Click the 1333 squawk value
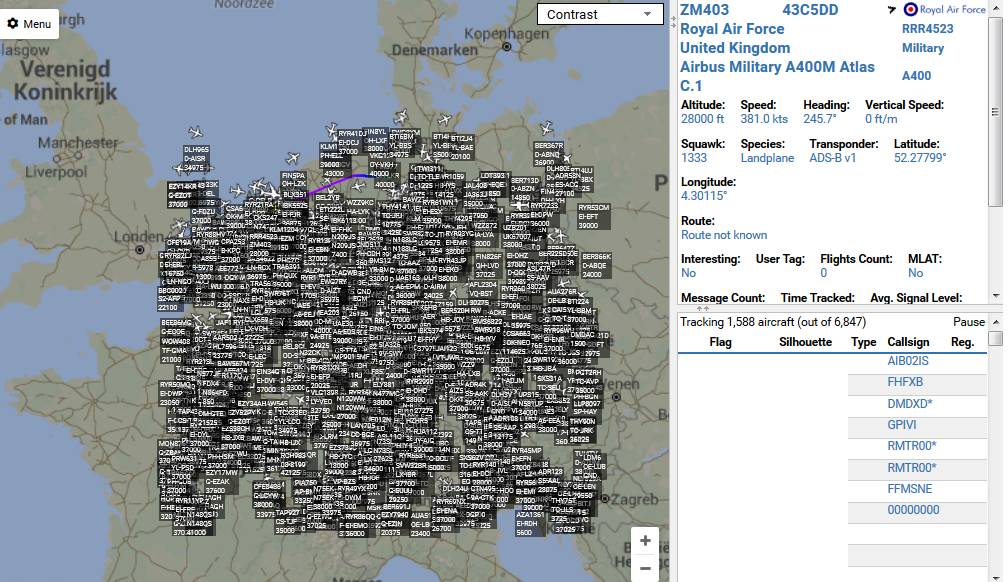This screenshot has height=582, width=1008. point(694,158)
